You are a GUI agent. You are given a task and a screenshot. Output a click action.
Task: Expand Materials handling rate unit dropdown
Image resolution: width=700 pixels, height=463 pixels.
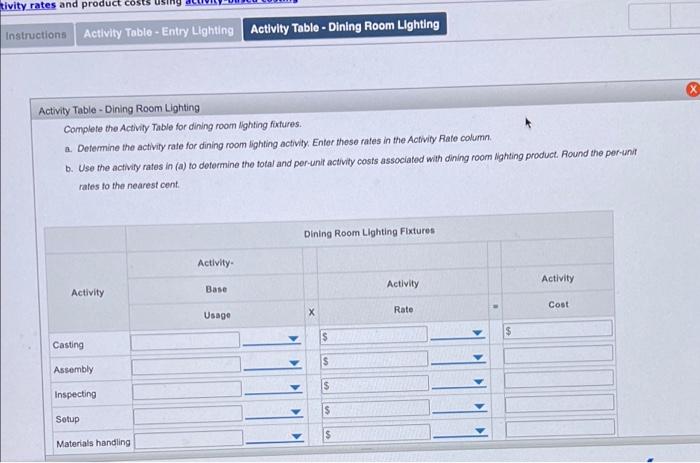[x=461, y=432]
